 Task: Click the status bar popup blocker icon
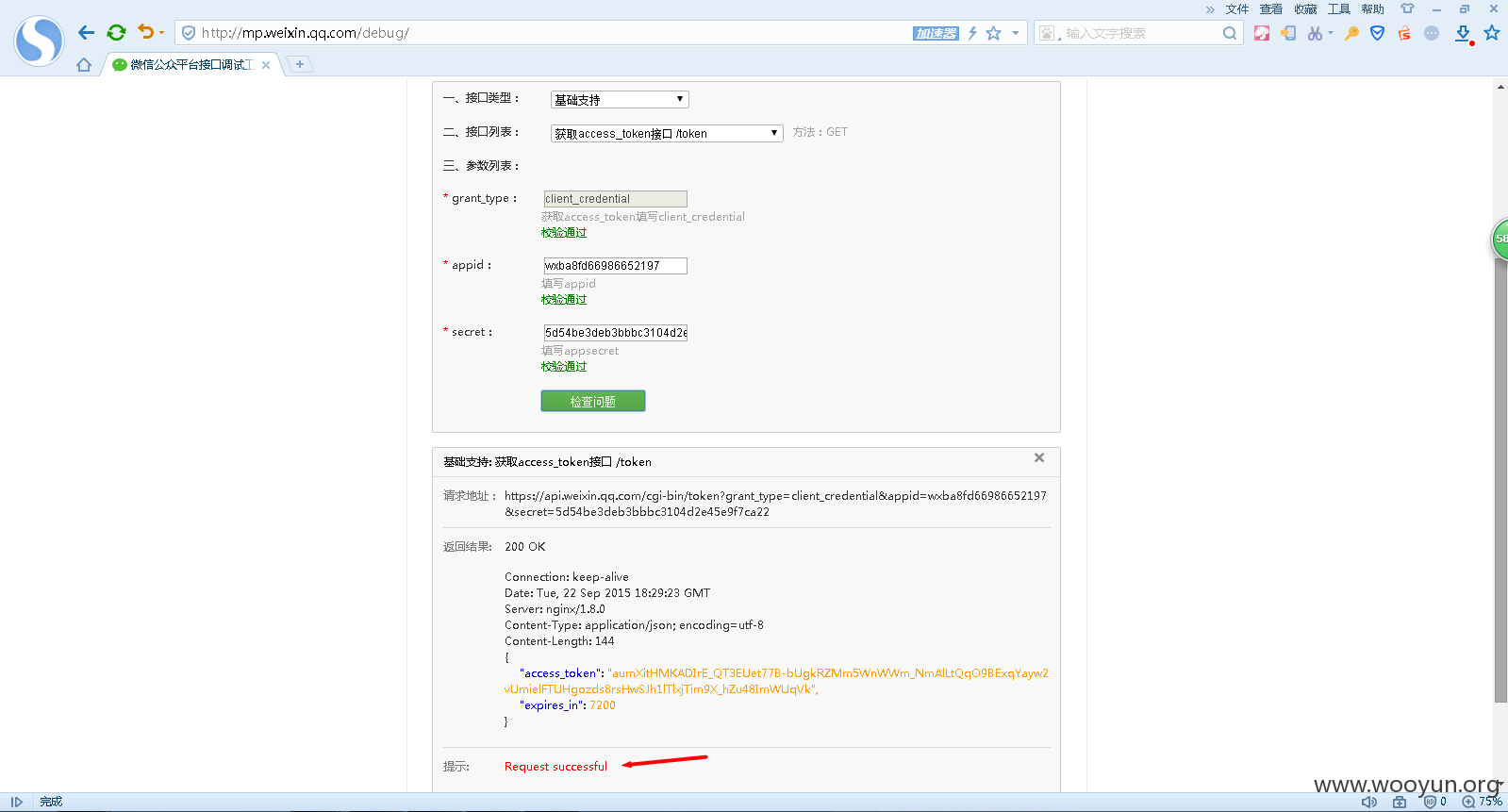[x=1400, y=802]
